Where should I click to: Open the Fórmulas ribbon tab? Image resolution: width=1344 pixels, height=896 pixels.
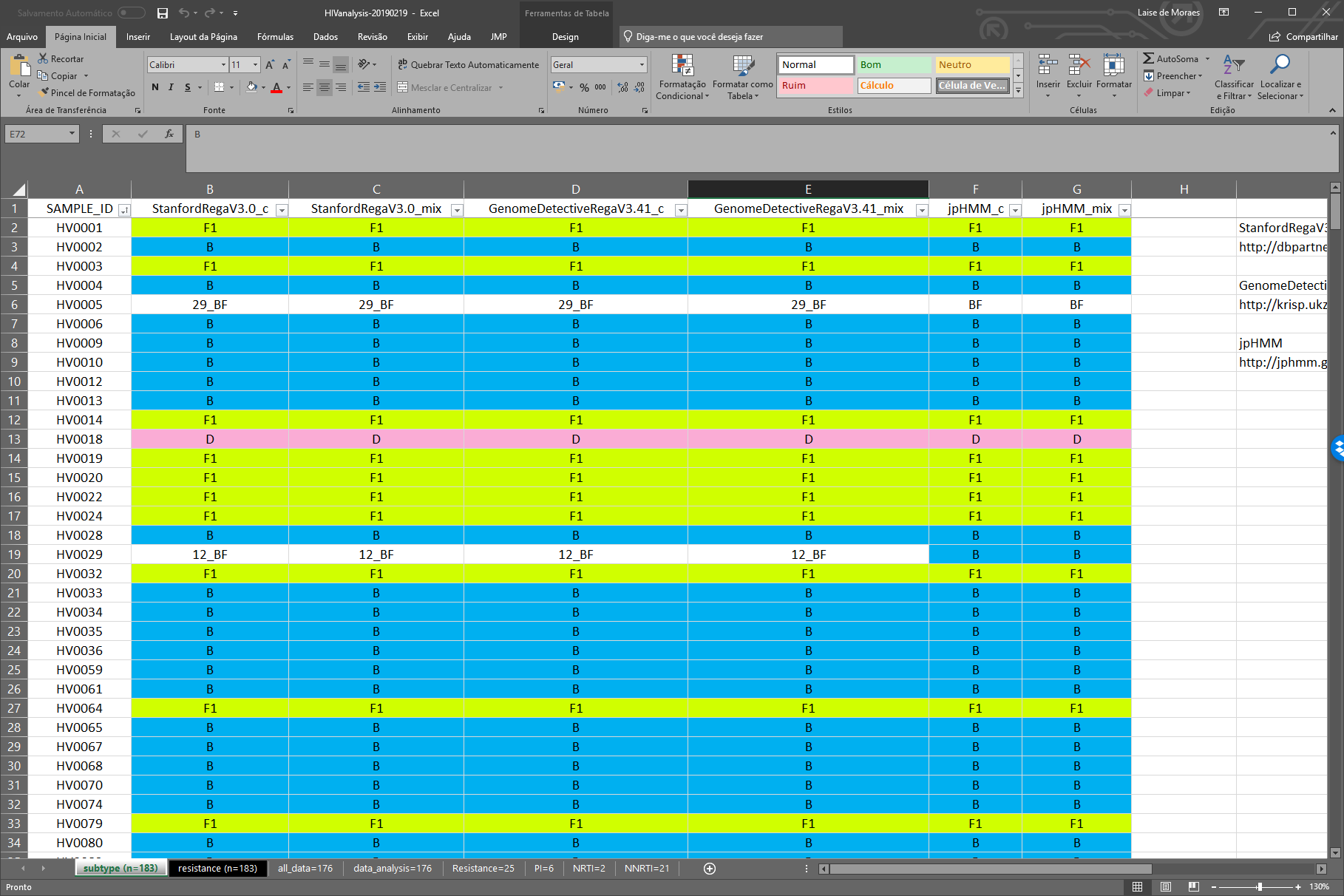pos(275,37)
